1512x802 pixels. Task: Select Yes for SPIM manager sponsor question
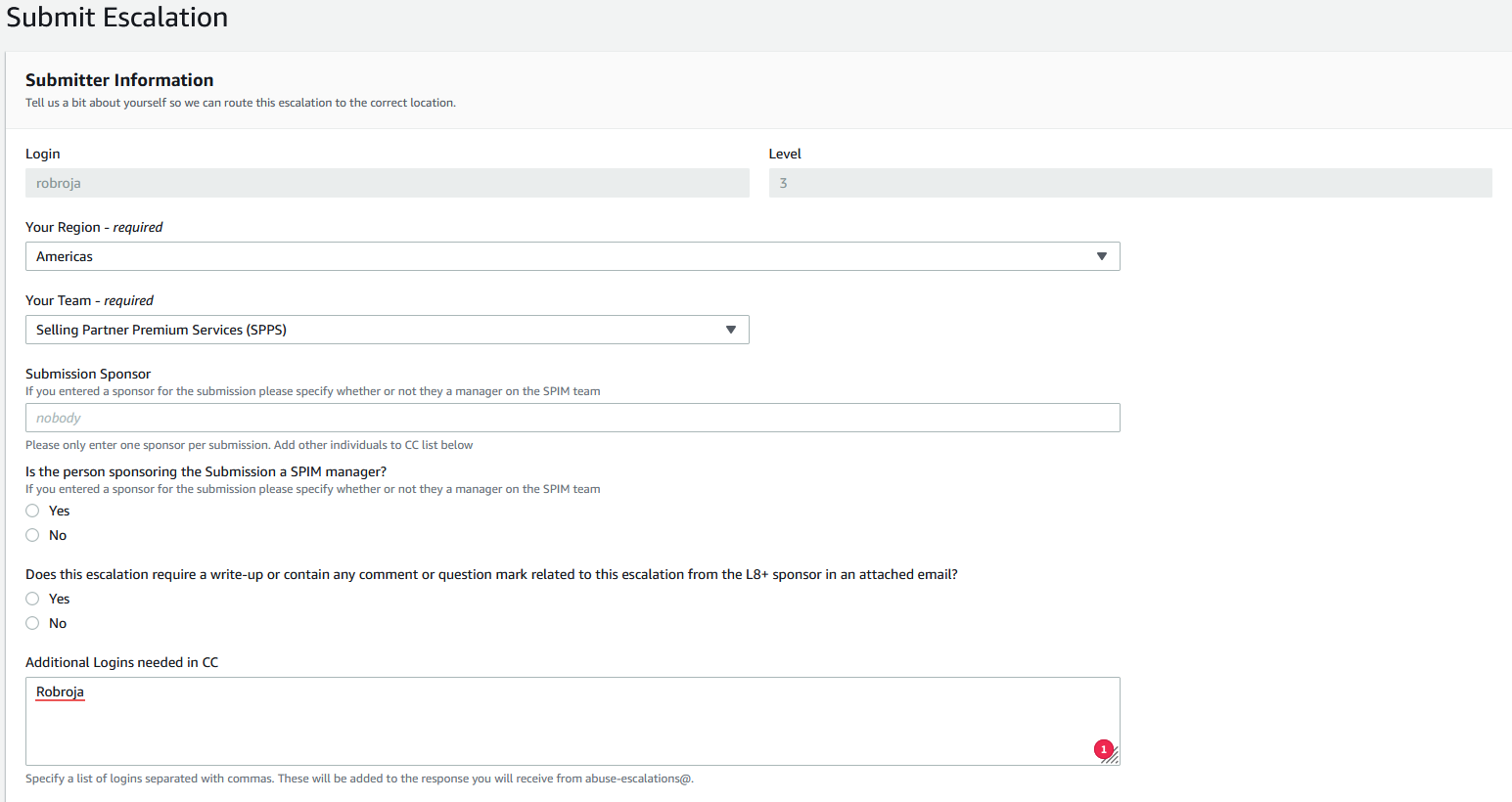tap(32, 511)
